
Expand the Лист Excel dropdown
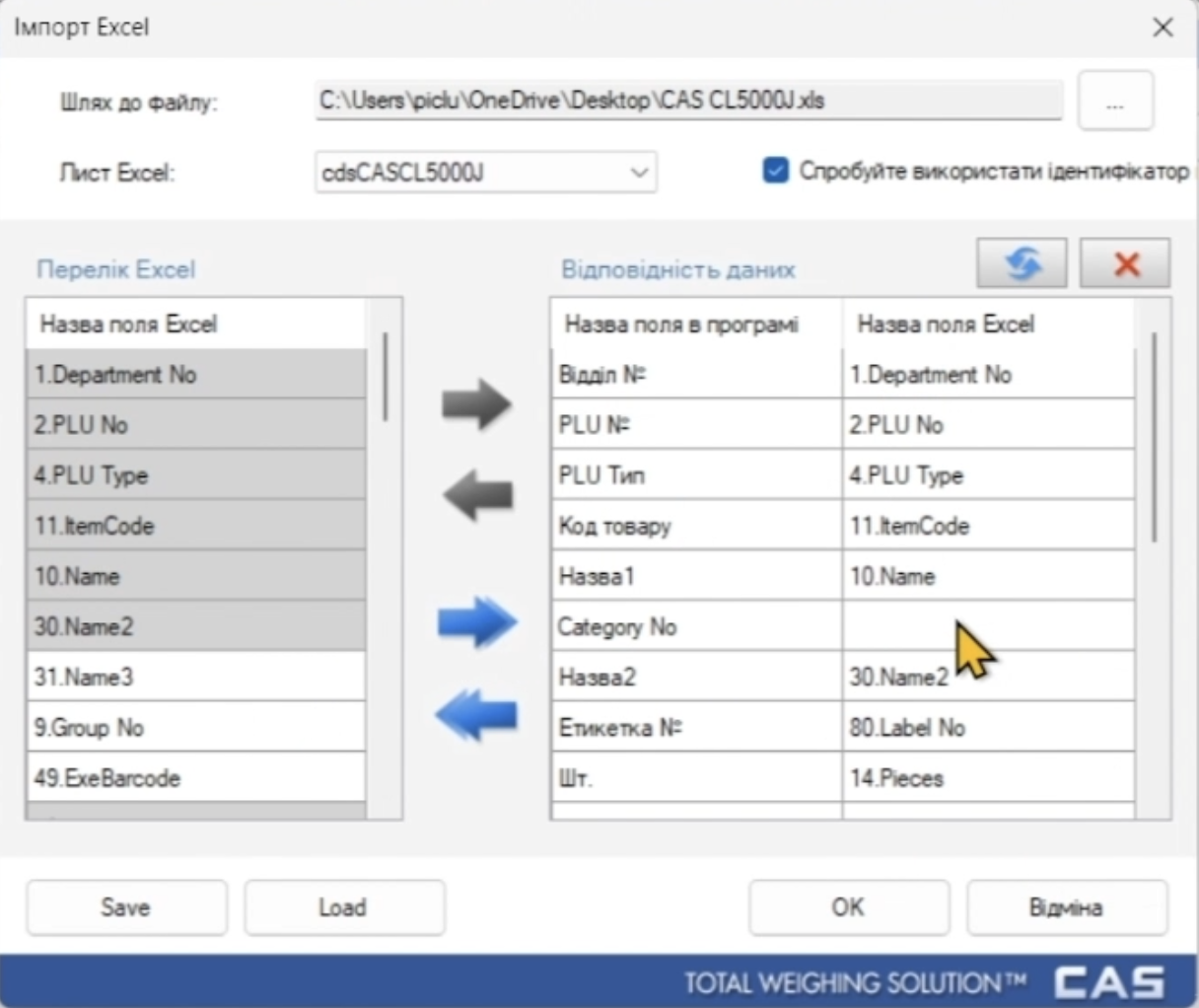coord(639,173)
